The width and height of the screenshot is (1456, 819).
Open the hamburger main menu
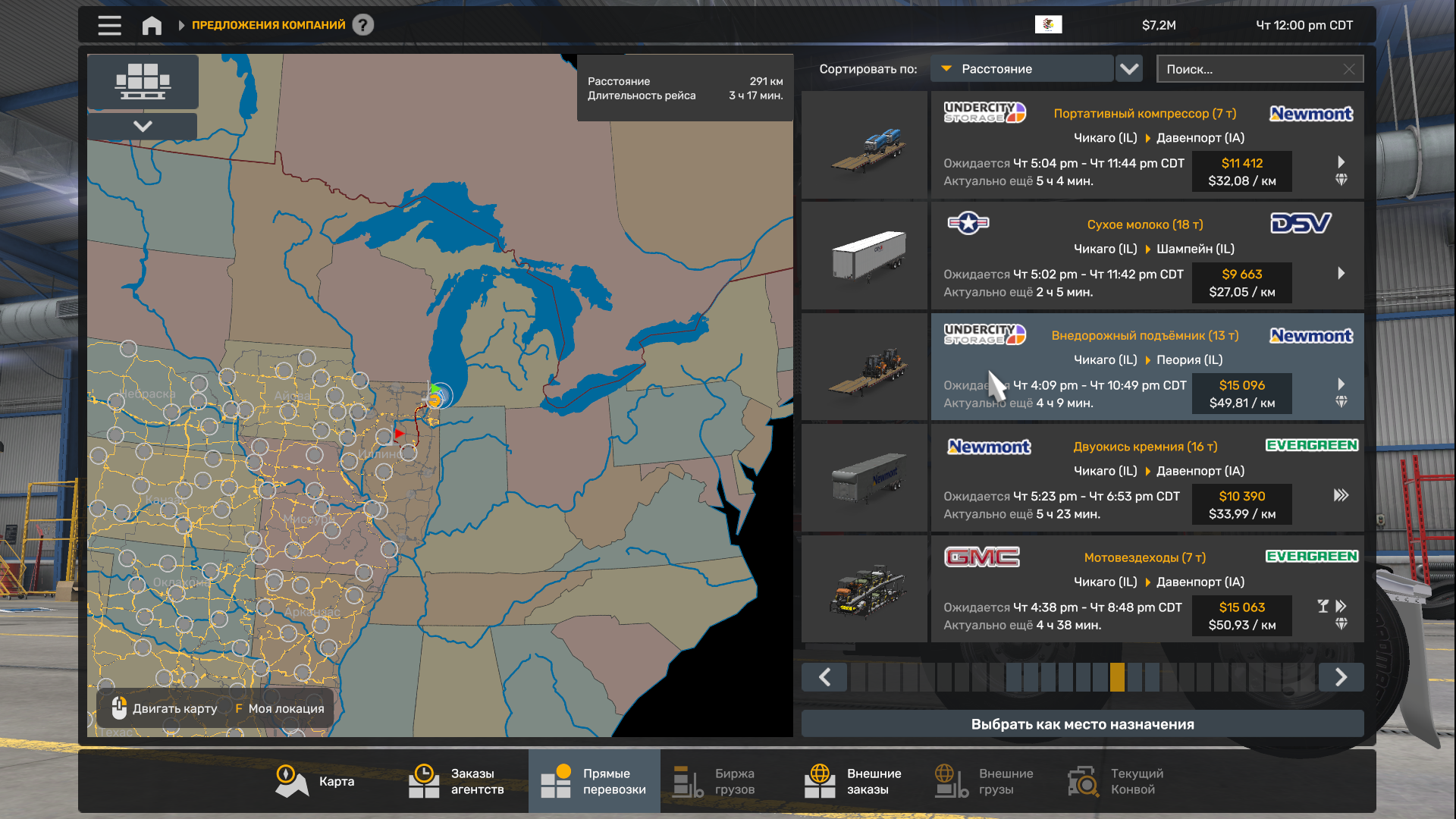(x=109, y=25)
